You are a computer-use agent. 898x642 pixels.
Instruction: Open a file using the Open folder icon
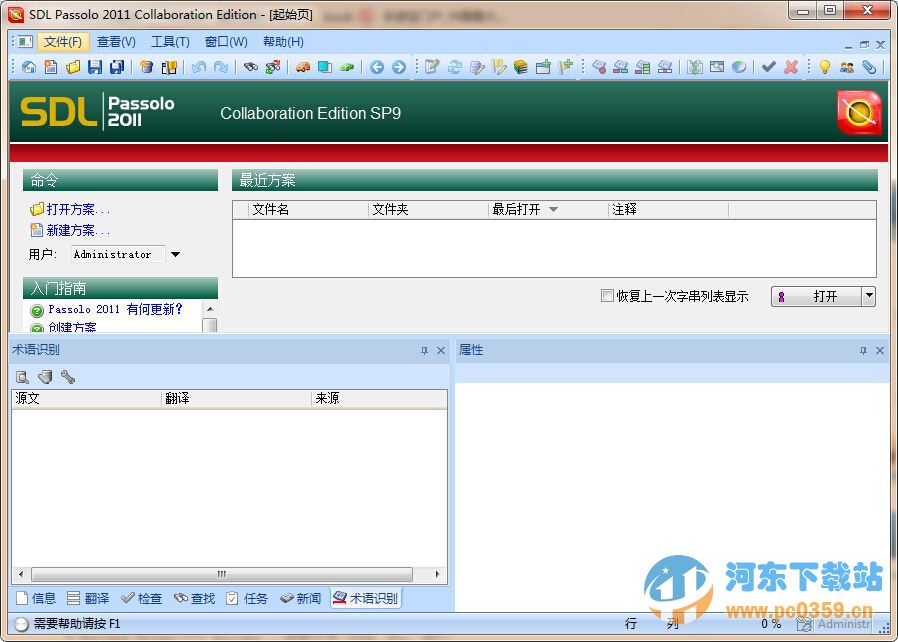point(74,68)
